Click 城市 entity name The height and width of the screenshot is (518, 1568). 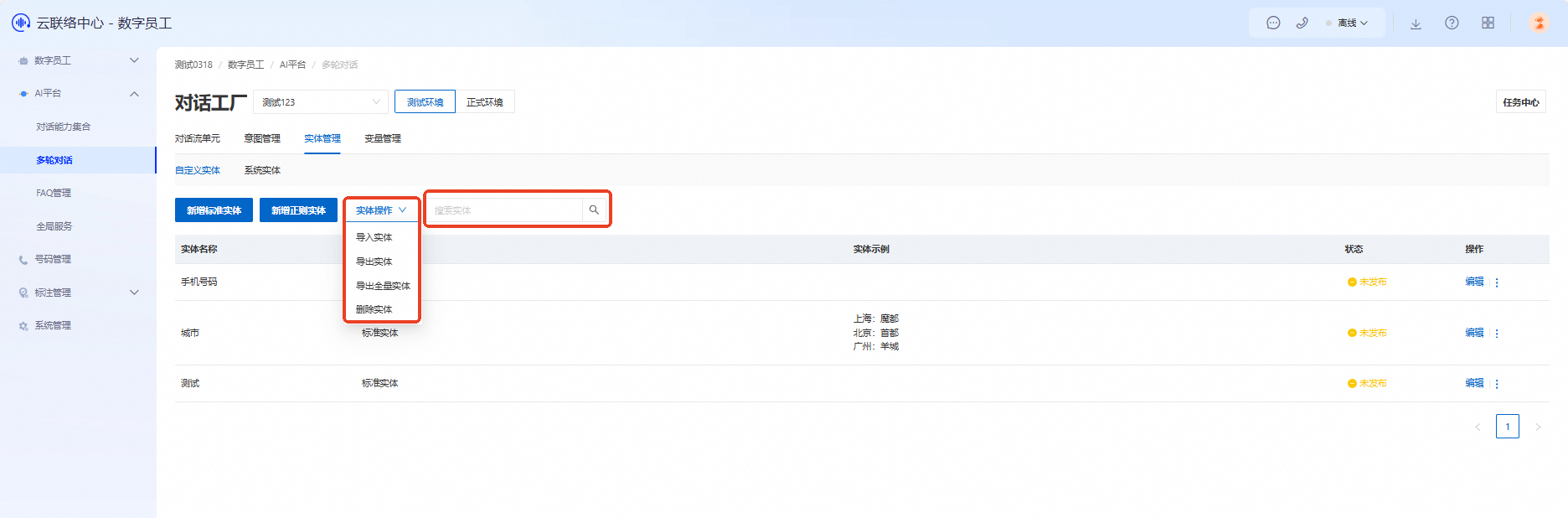pyautogui.click(x=190, y=333)
